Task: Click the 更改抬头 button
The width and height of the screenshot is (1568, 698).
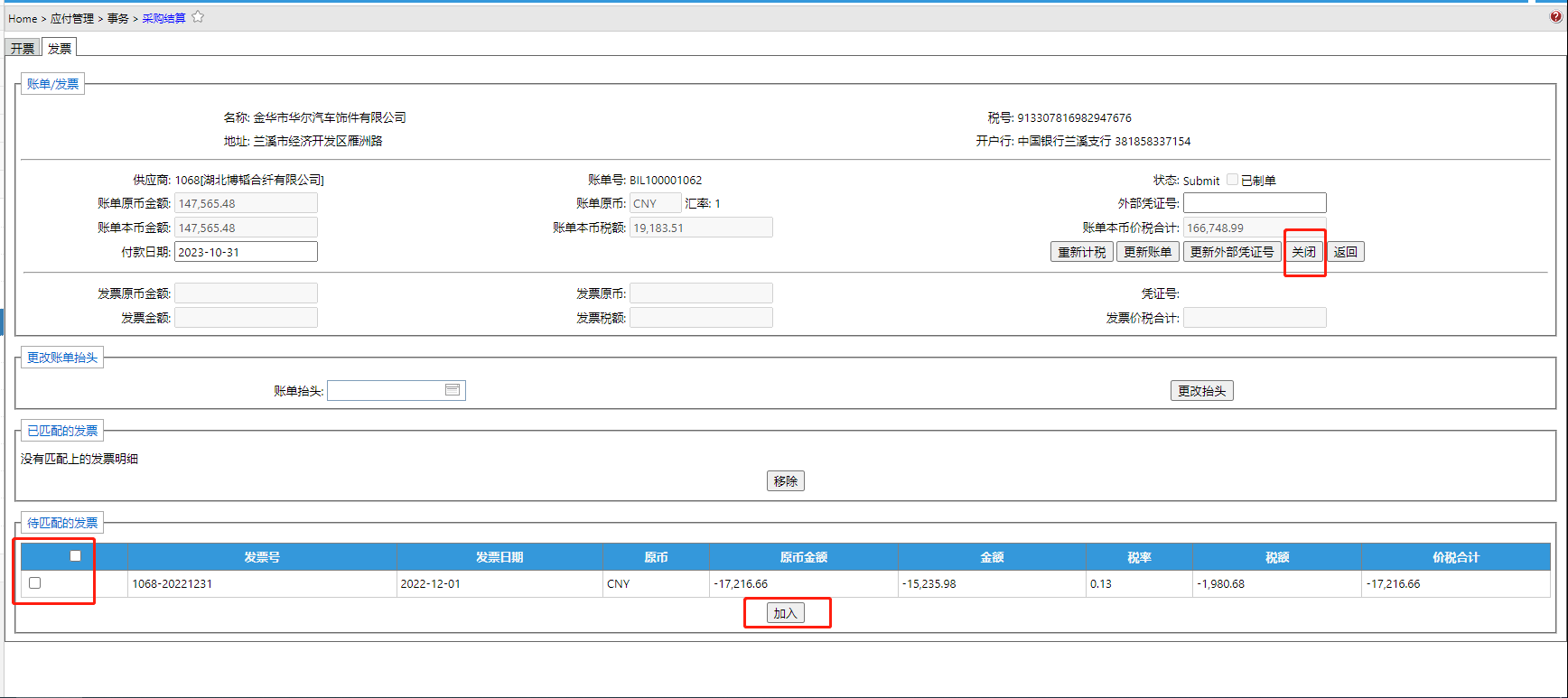Action: 1201,391
